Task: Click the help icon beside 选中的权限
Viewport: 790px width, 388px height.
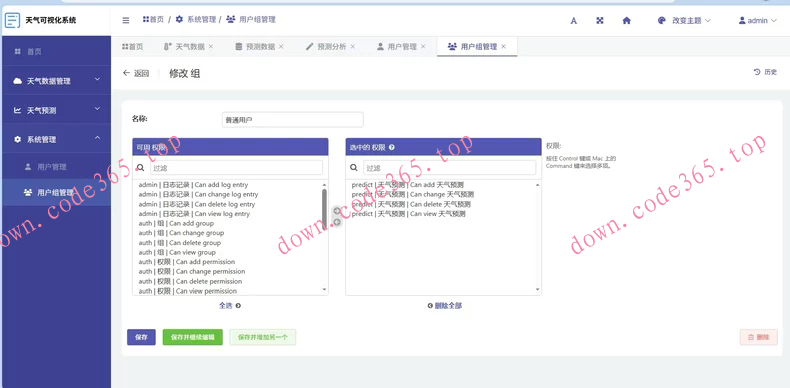Action: 391,147
